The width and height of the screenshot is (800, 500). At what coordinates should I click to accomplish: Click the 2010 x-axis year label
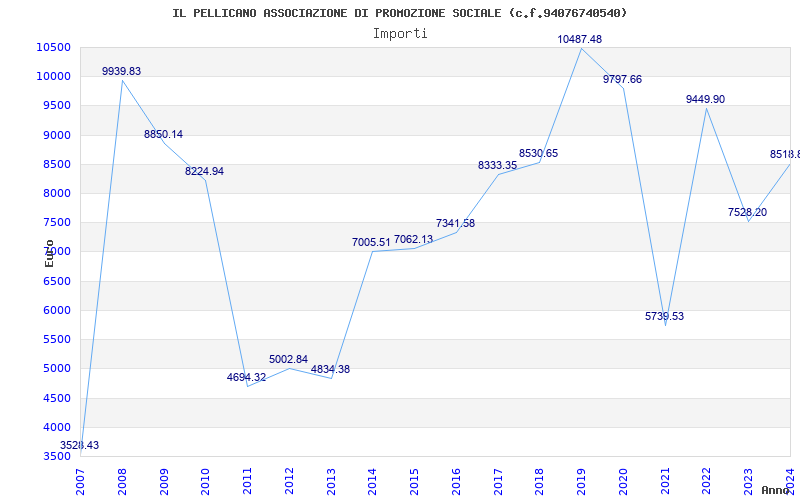click(x=205, y=482)
